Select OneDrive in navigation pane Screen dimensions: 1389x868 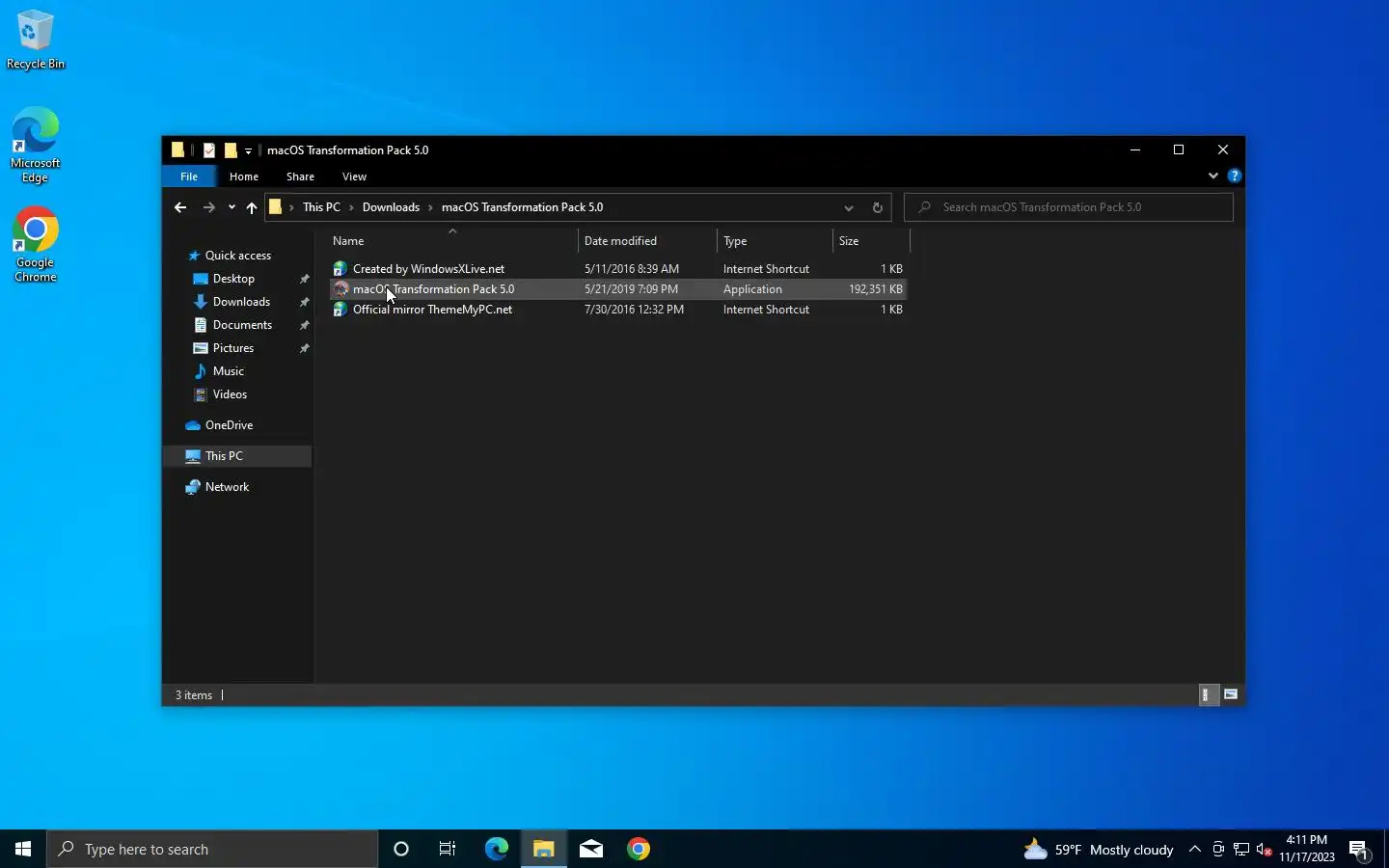click(x=229, y=425)
